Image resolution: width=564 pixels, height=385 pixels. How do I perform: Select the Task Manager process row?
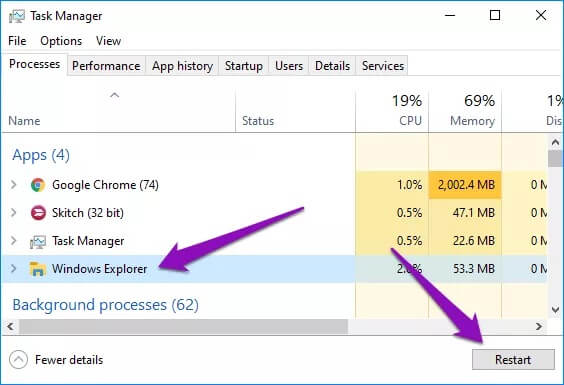(274, 241)
